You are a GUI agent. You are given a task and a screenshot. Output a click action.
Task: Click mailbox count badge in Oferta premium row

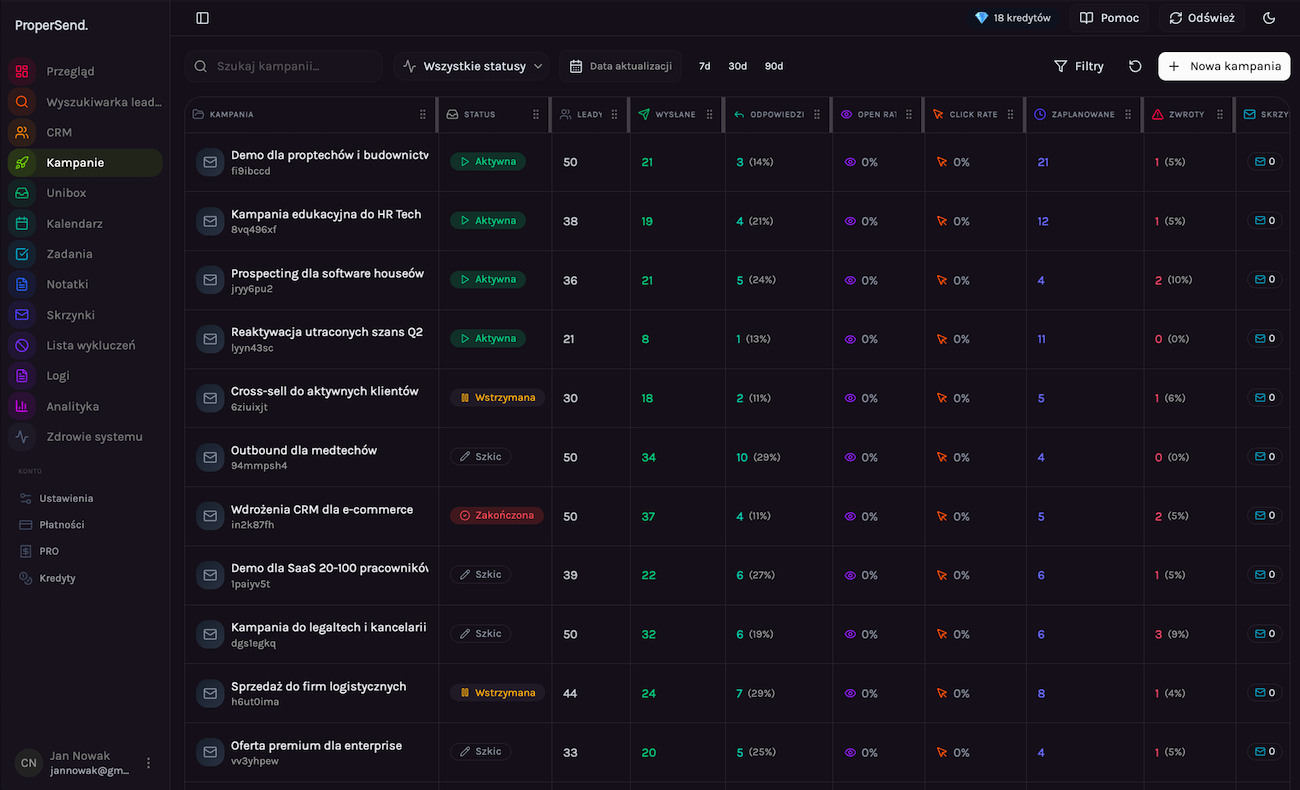coord(1264,751)
